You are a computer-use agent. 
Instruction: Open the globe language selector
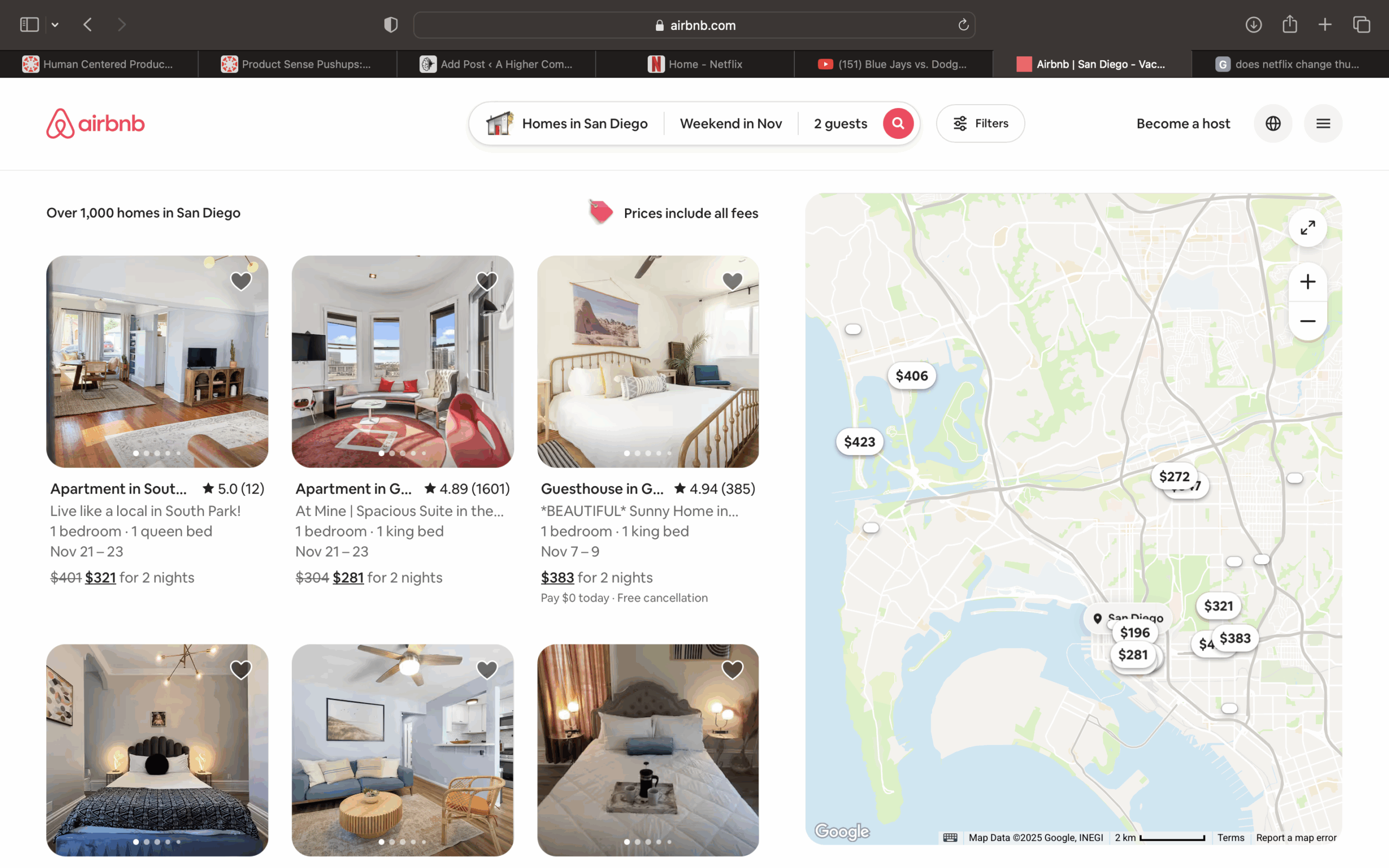tap(1272, 124)
